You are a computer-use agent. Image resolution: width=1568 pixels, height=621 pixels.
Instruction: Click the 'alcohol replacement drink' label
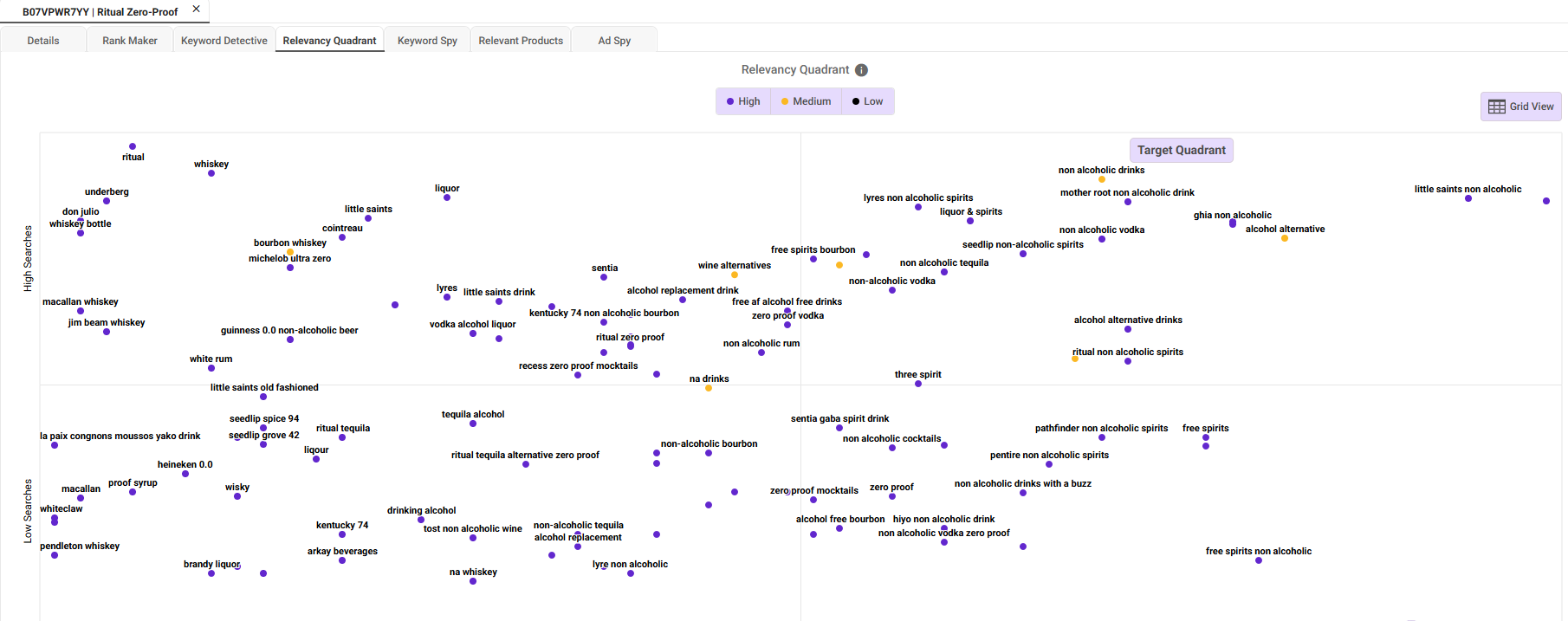click(683, 290)
